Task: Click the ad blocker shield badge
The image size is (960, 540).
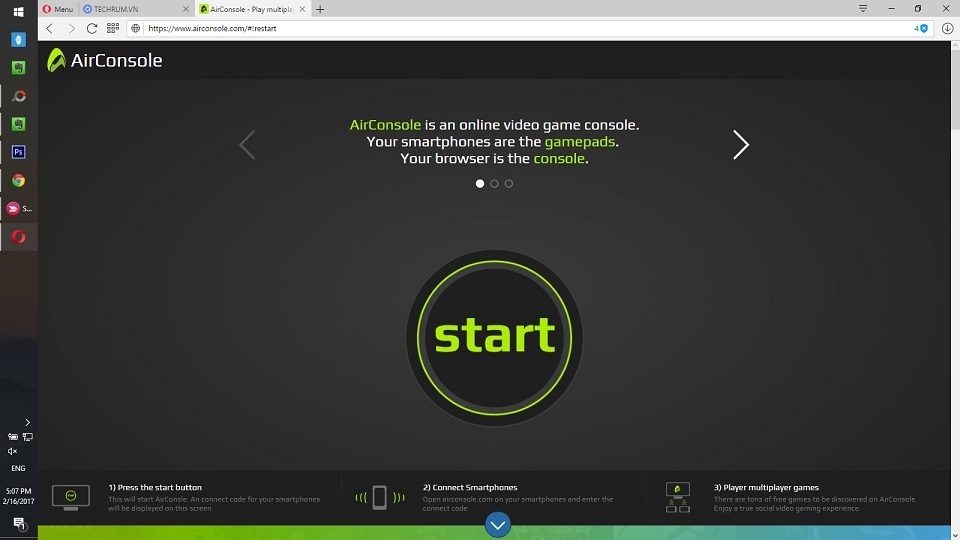Action: pos(921,28)
